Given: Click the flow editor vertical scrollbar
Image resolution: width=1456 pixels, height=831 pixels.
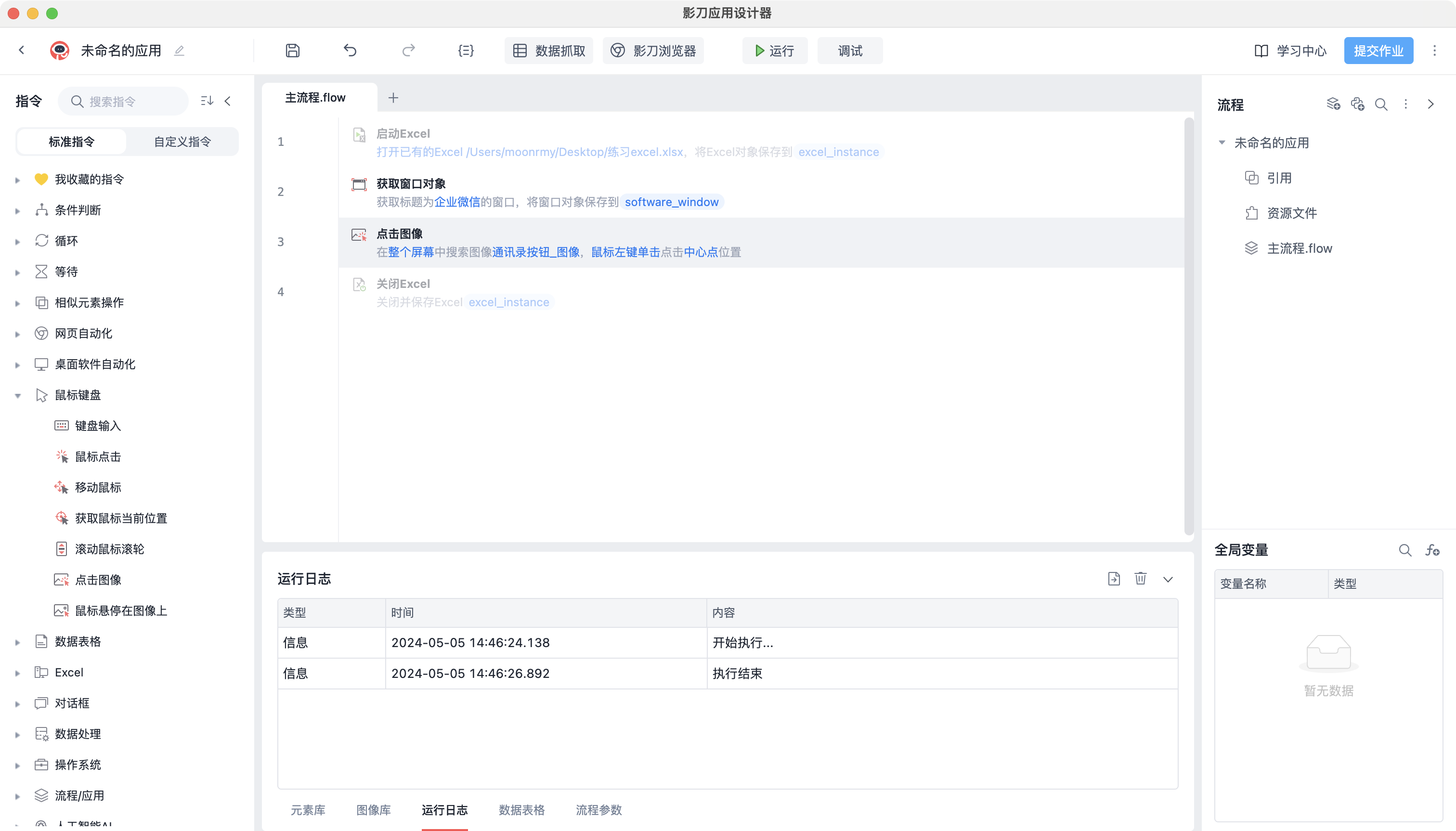Looking at the screenshot, I should (1189, 325).
